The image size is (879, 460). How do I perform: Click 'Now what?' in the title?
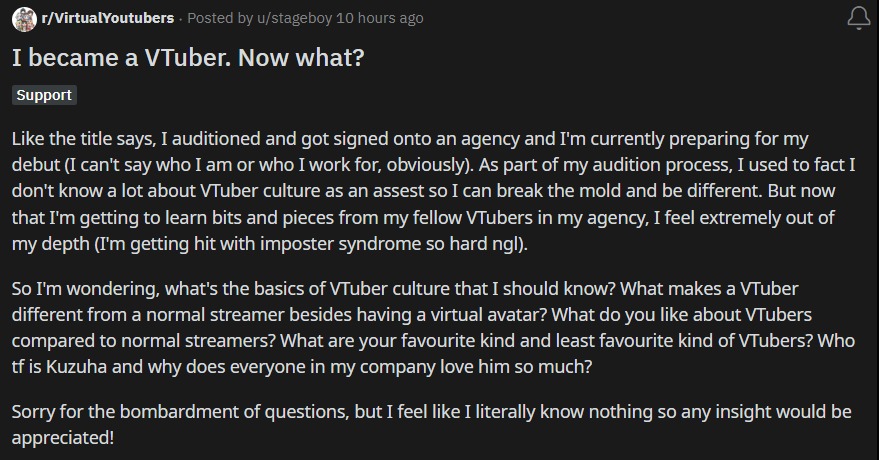(301, 58)
